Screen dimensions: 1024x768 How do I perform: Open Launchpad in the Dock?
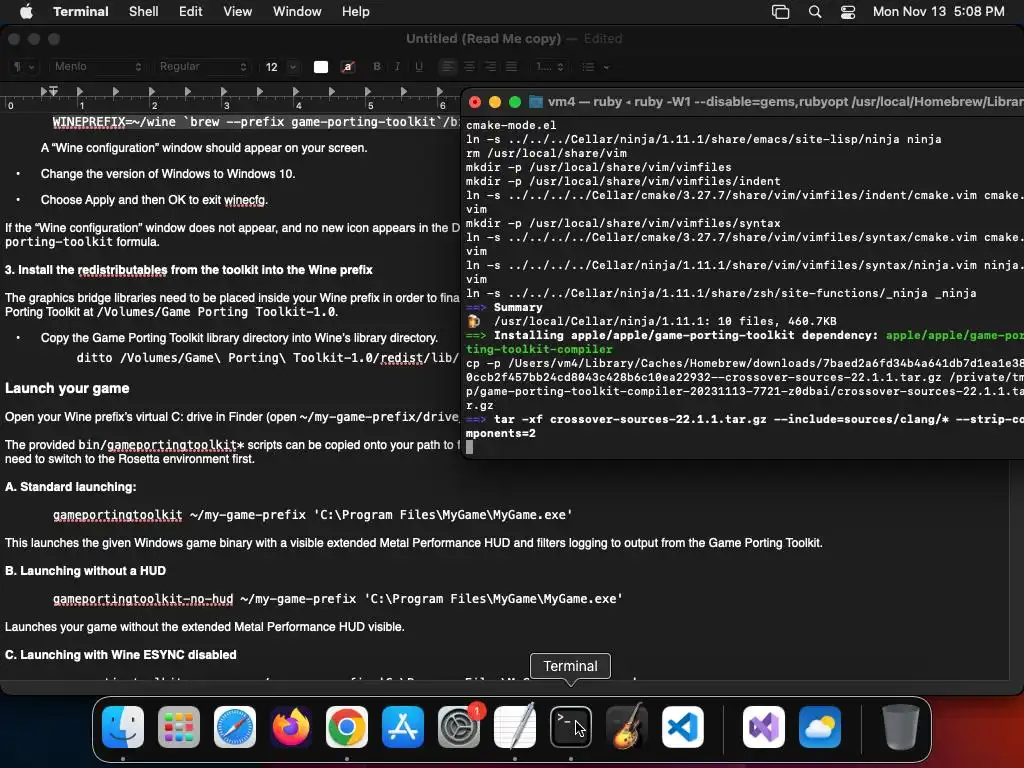pos(179,727)
